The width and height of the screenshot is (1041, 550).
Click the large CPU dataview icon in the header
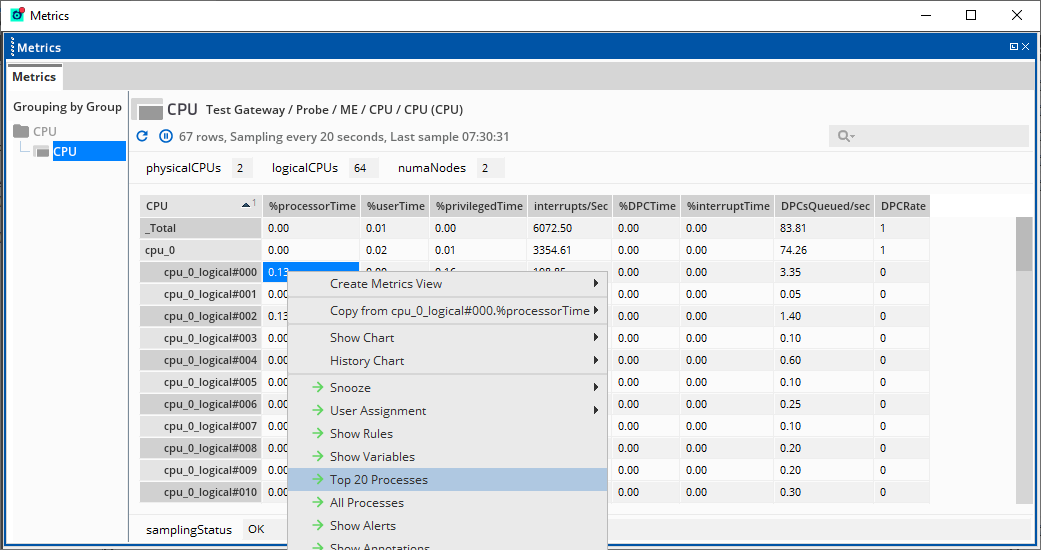pyautogui.click(x=148, y=110)
